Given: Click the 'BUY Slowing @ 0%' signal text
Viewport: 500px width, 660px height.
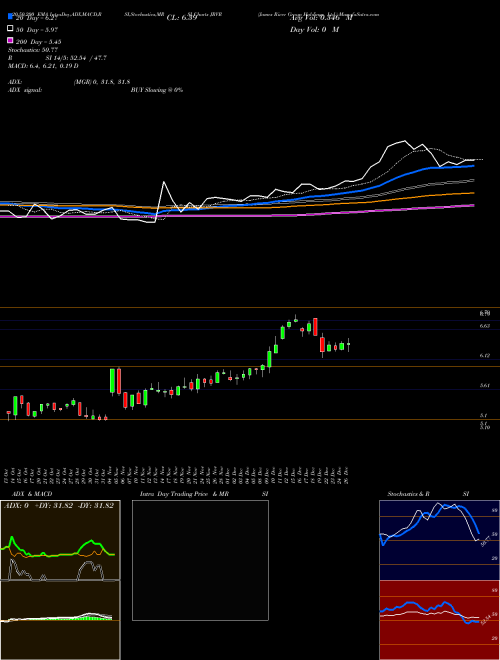Looking at the screenshot, I should point(157,90).
